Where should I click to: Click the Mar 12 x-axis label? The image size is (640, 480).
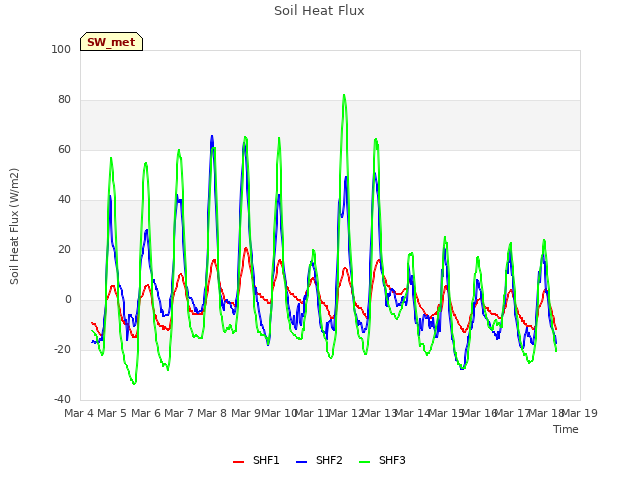(x=346, y=413)
